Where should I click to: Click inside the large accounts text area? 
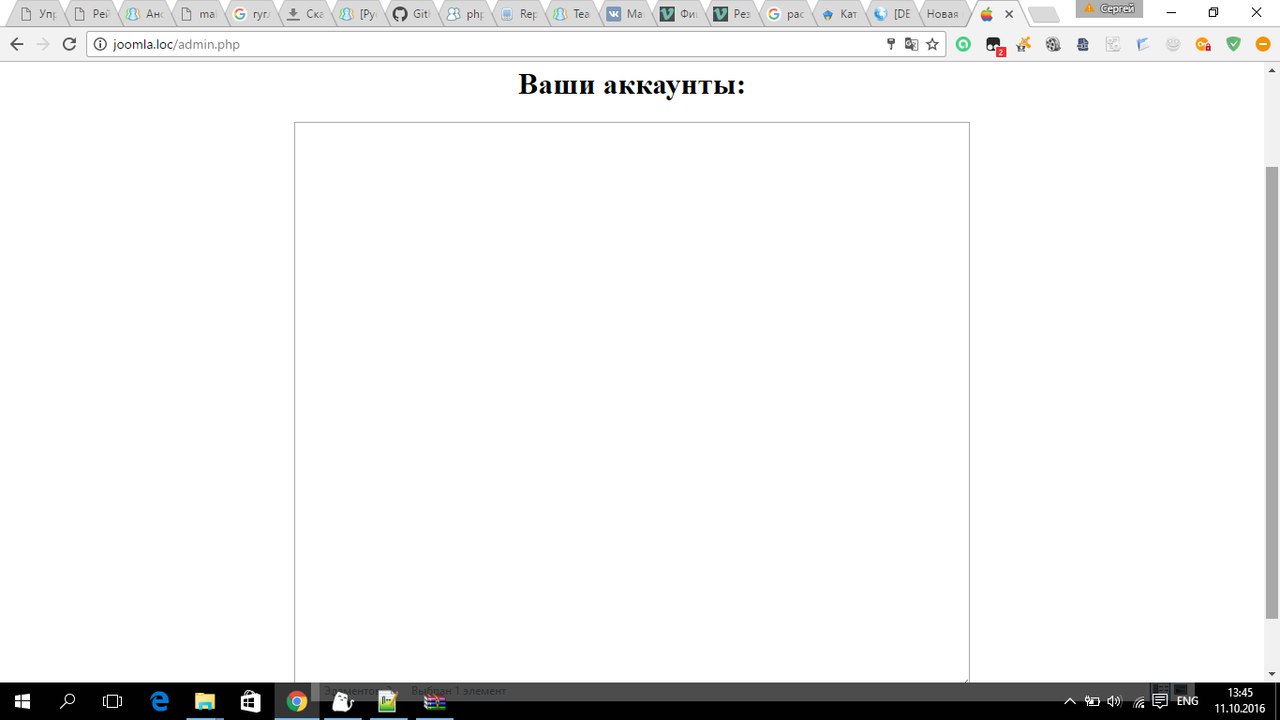(631, 402)
